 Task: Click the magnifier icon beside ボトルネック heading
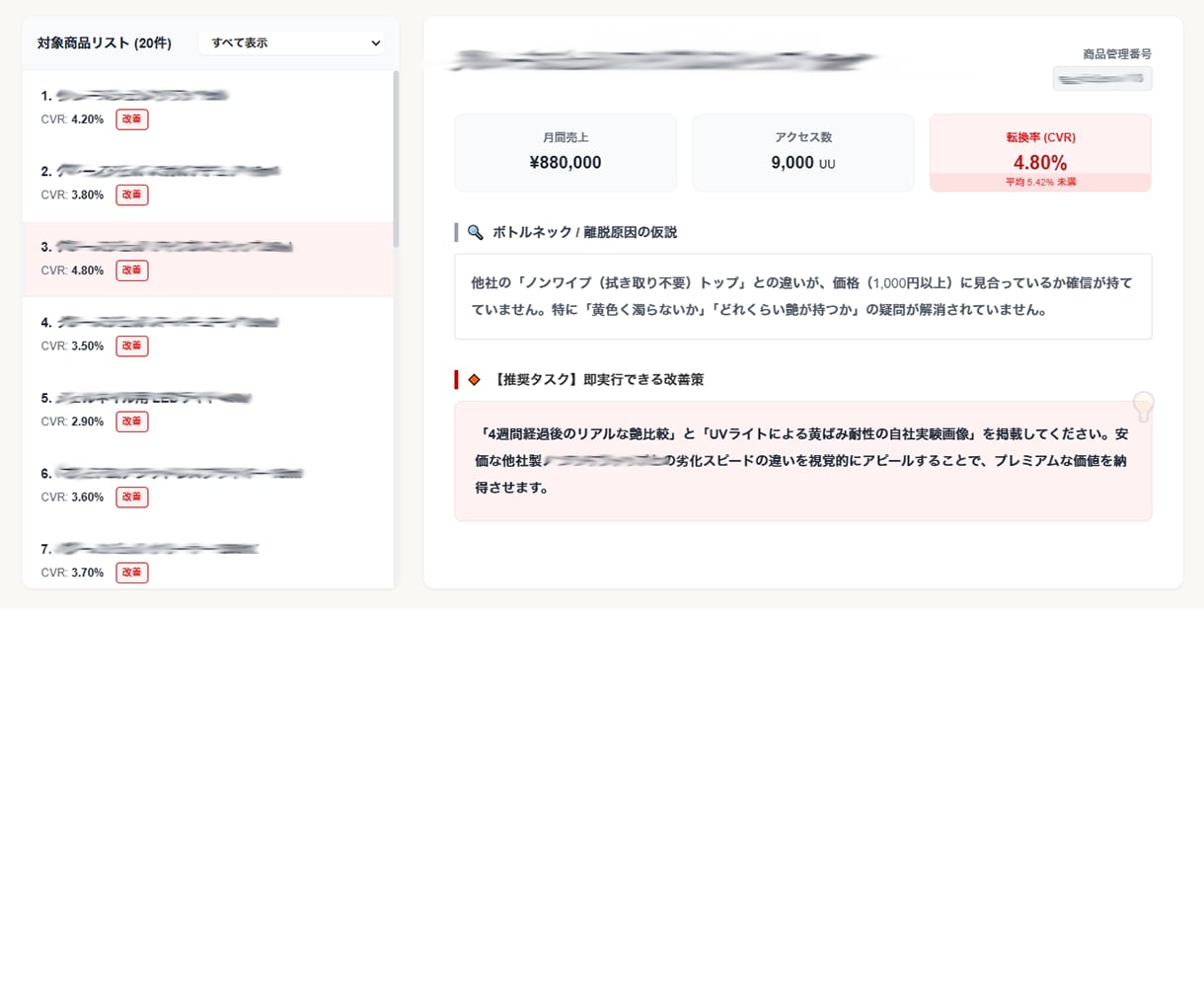coord(475,233)
